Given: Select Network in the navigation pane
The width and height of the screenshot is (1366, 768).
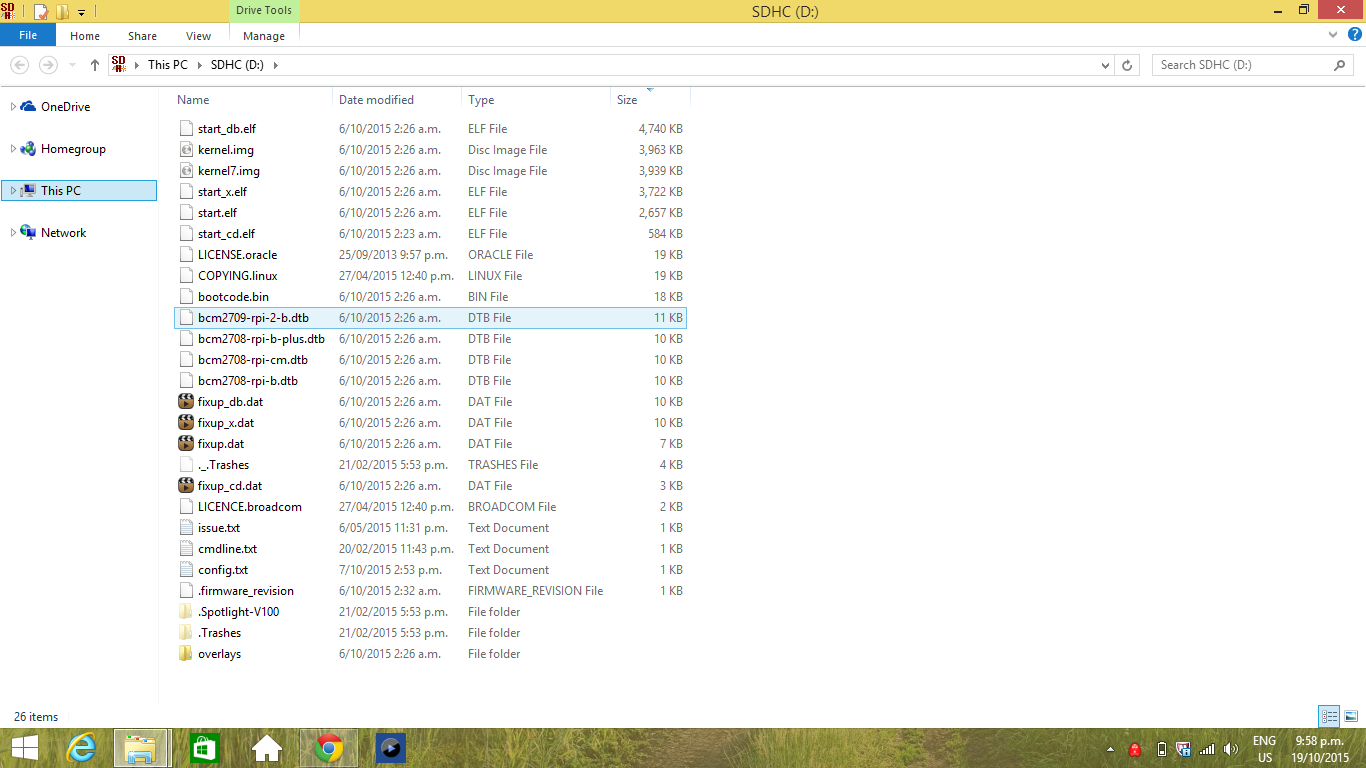Looking at the screenshot, I should (x=63, y=233).
